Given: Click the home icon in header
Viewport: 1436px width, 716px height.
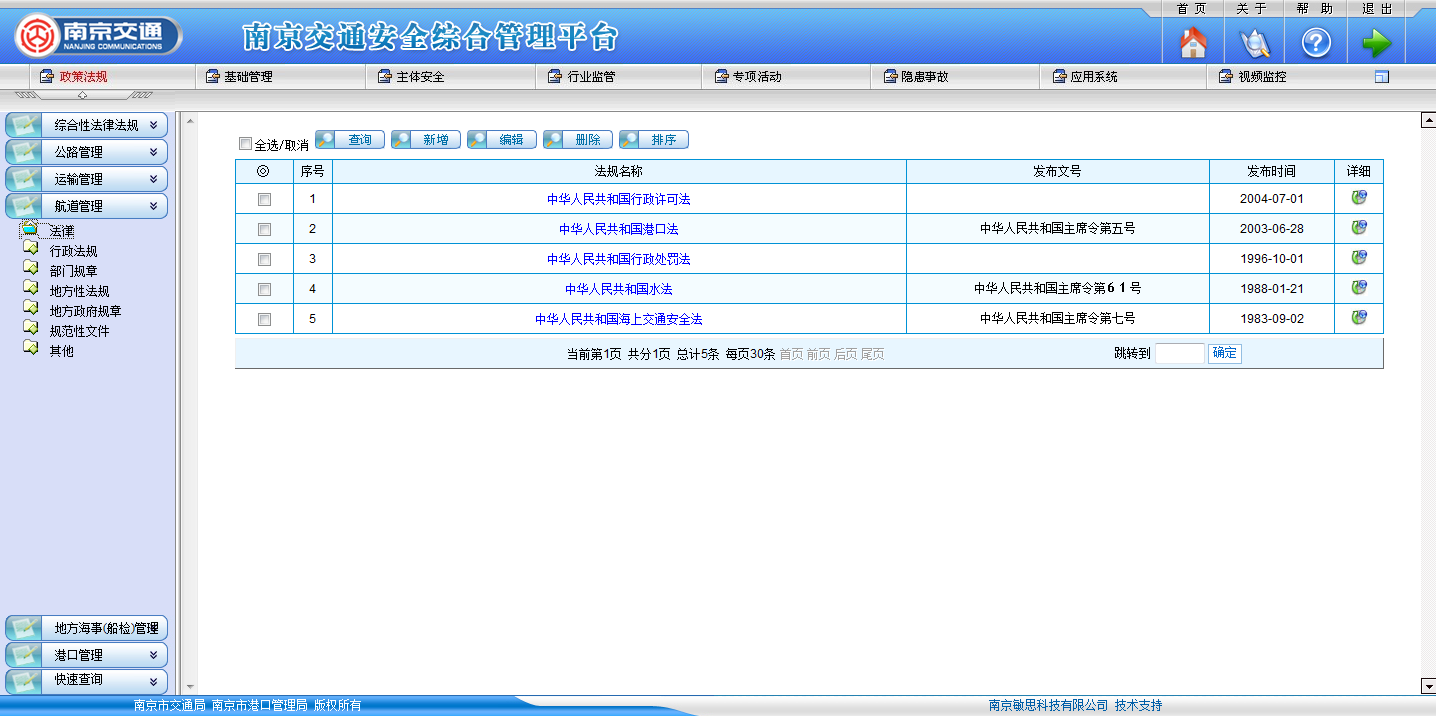Looking at the screenshot, I should pyautogui.click(x=1193, y=43).
